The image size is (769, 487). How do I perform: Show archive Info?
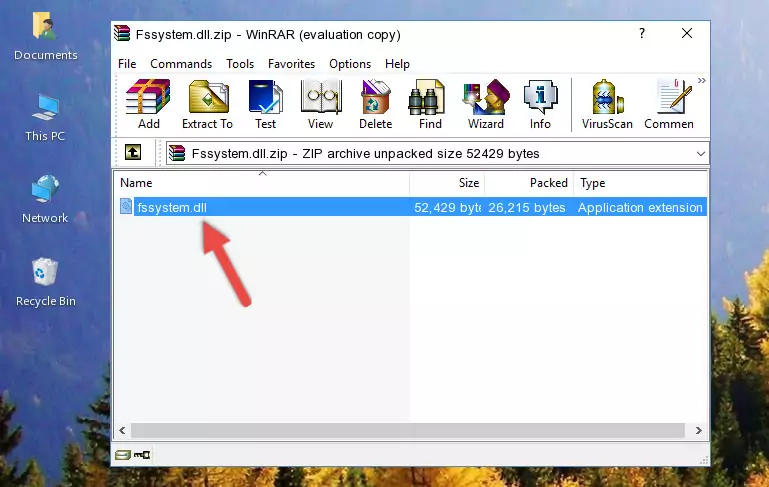(x=540, y=104)
